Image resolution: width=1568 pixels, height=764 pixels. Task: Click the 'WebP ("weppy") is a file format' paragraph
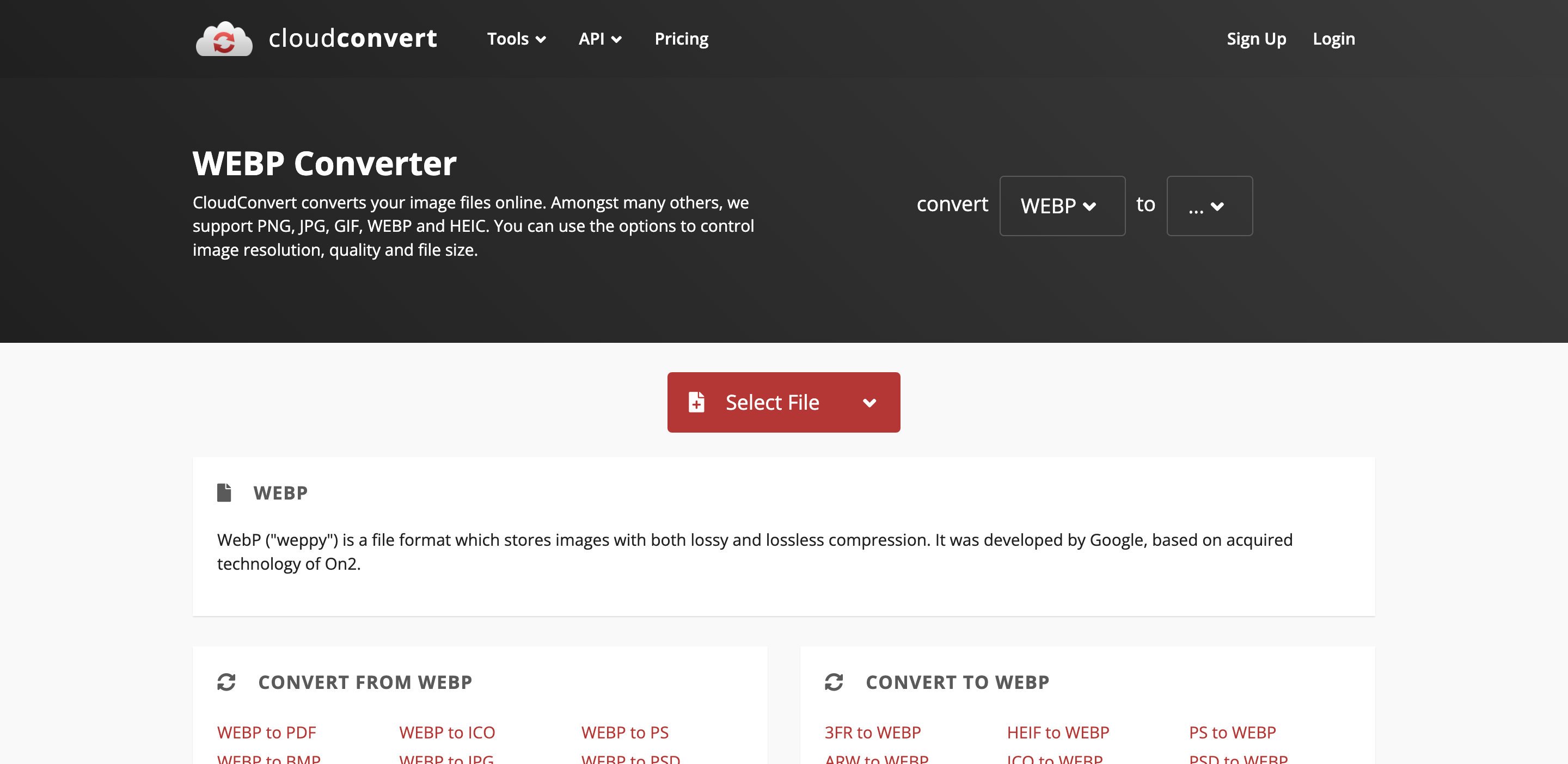(x=755, y=551)
